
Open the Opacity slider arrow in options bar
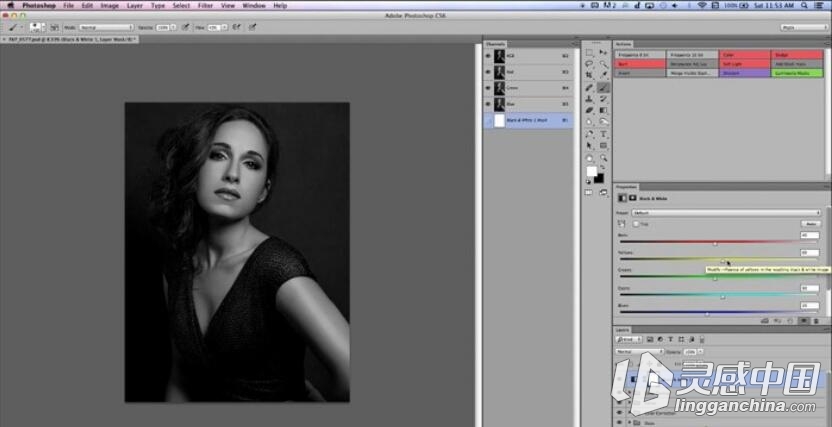pyautogui.click(x=174, y=27)
